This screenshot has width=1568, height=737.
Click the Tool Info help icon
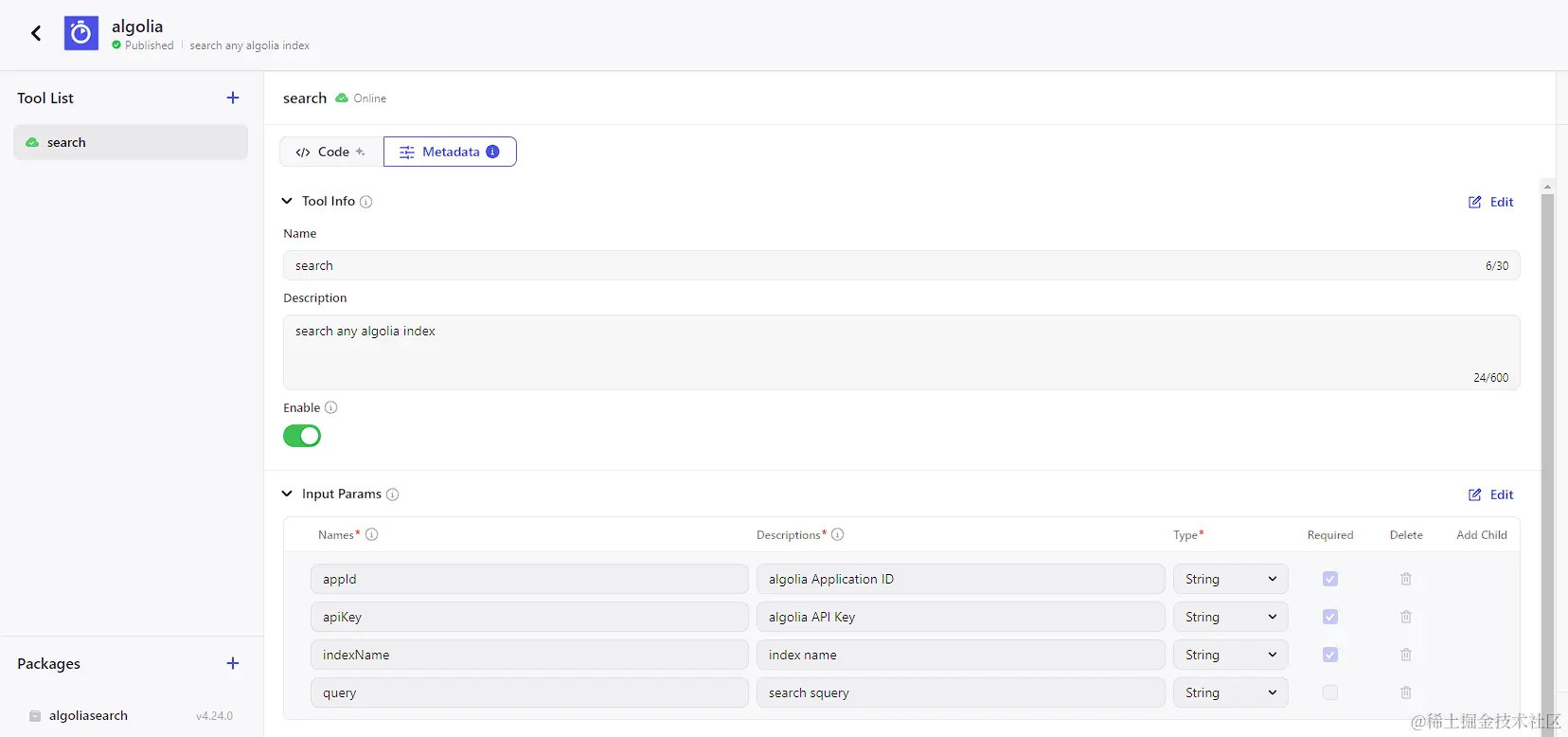tap(366, 202)
